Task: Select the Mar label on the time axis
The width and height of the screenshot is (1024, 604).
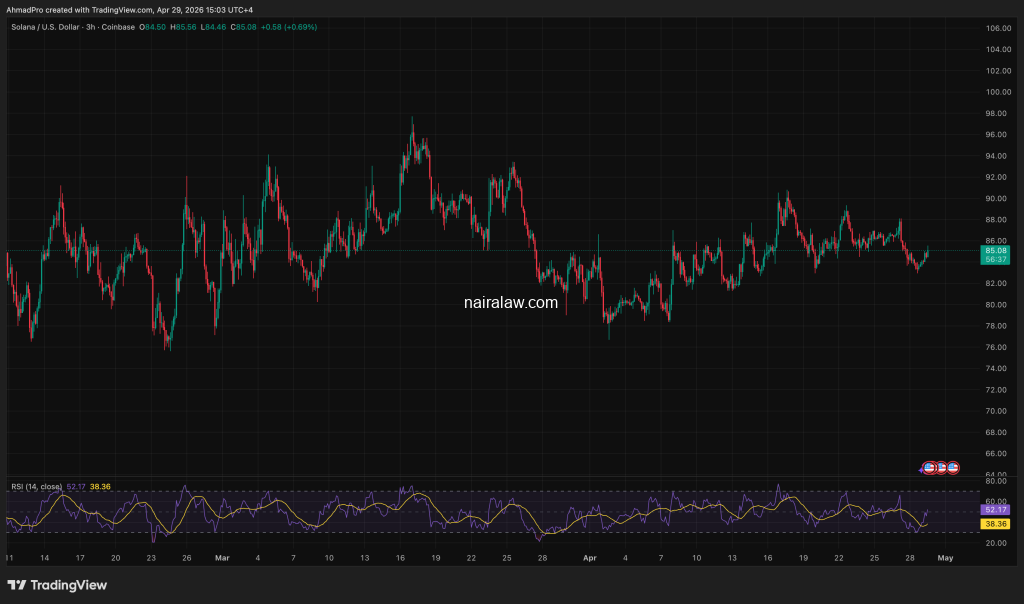Action: (222, 558)
